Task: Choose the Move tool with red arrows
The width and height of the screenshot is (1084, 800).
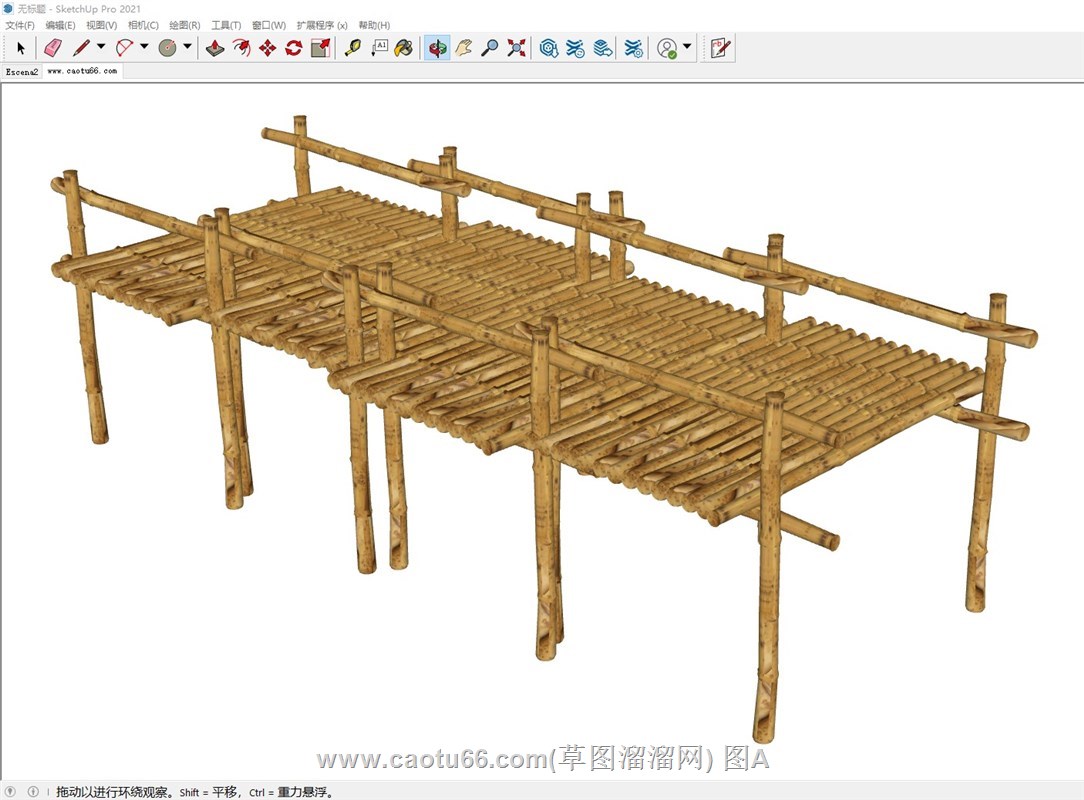Action: 267,47
